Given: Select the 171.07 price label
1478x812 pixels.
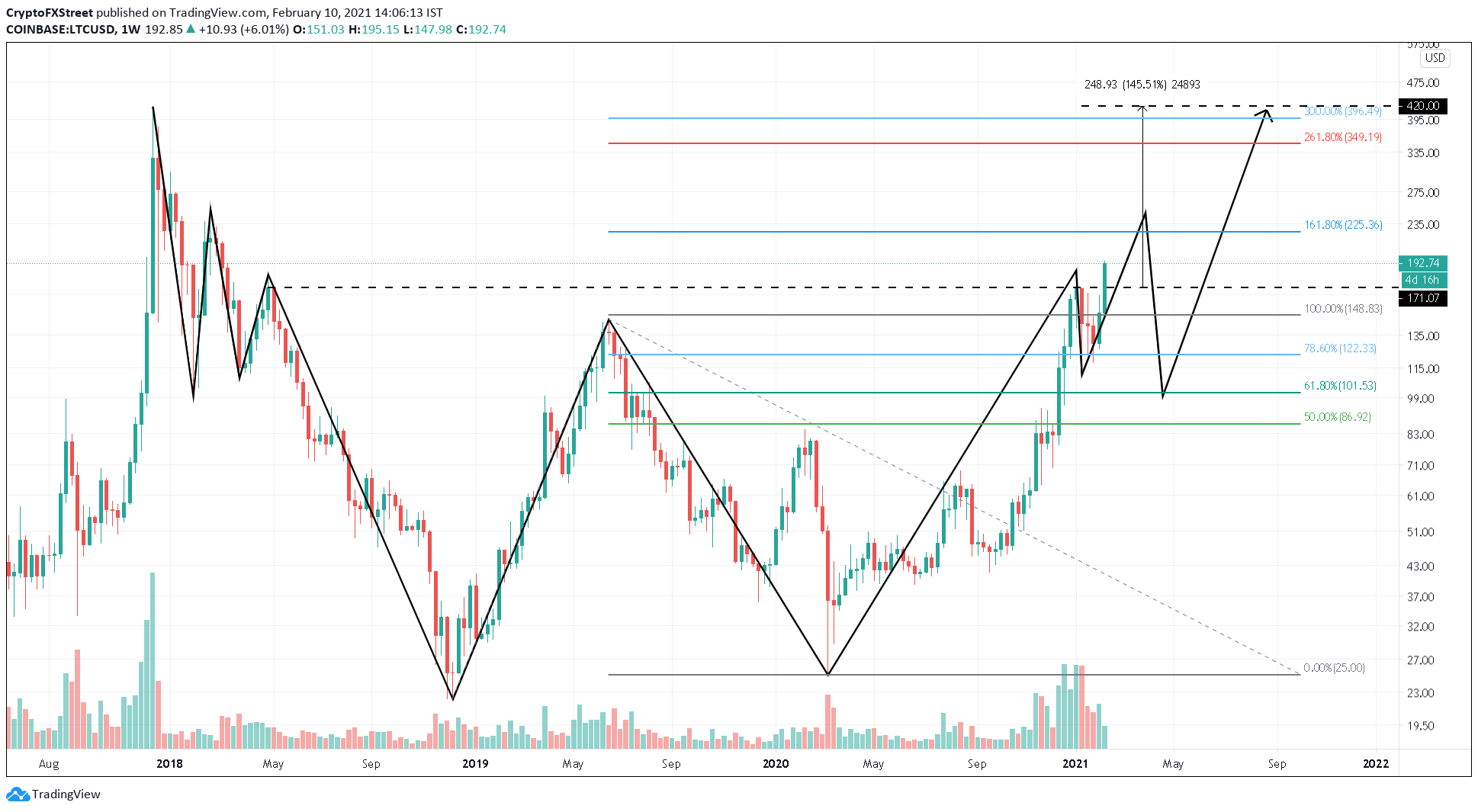Looking at the screenshot, I should [x=1423, y=298].
